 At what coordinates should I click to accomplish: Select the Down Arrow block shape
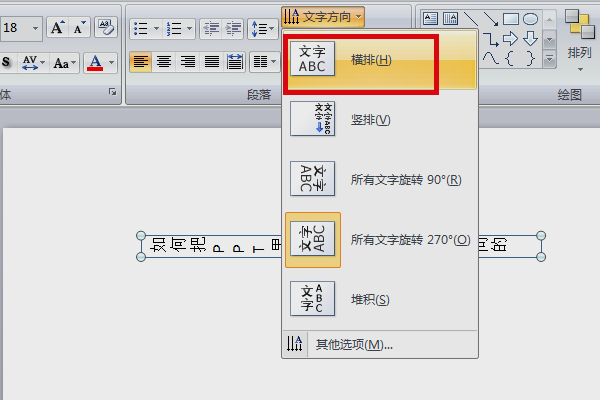coord(530,39)
